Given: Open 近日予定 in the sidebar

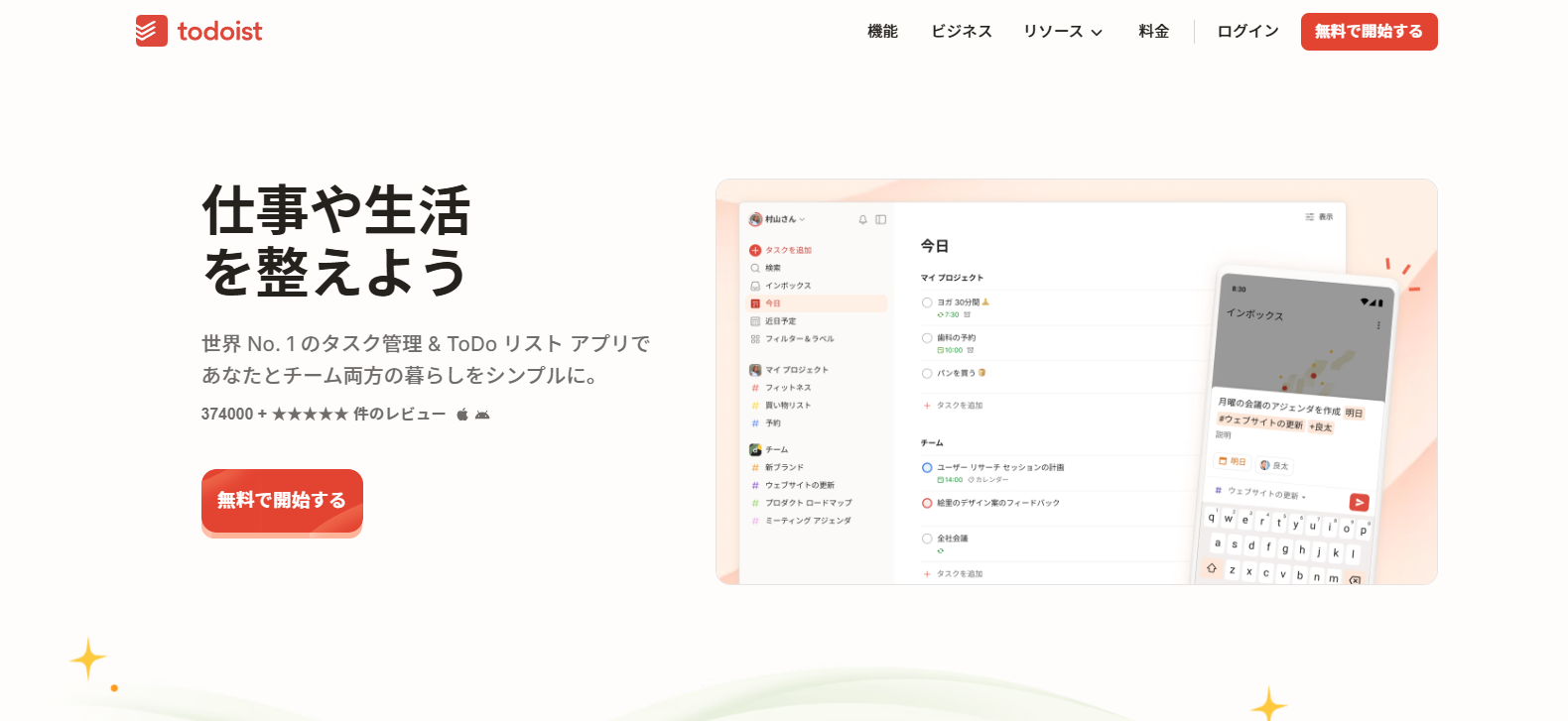Looking at the screenshot, I should point(773,321).
